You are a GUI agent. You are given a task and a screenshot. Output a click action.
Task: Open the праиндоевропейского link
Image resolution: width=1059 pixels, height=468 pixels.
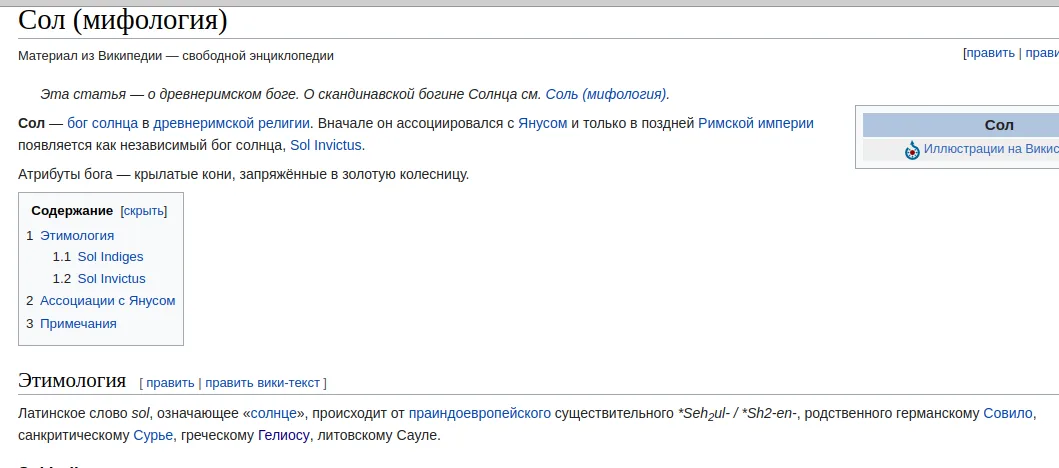click(480, 413)
